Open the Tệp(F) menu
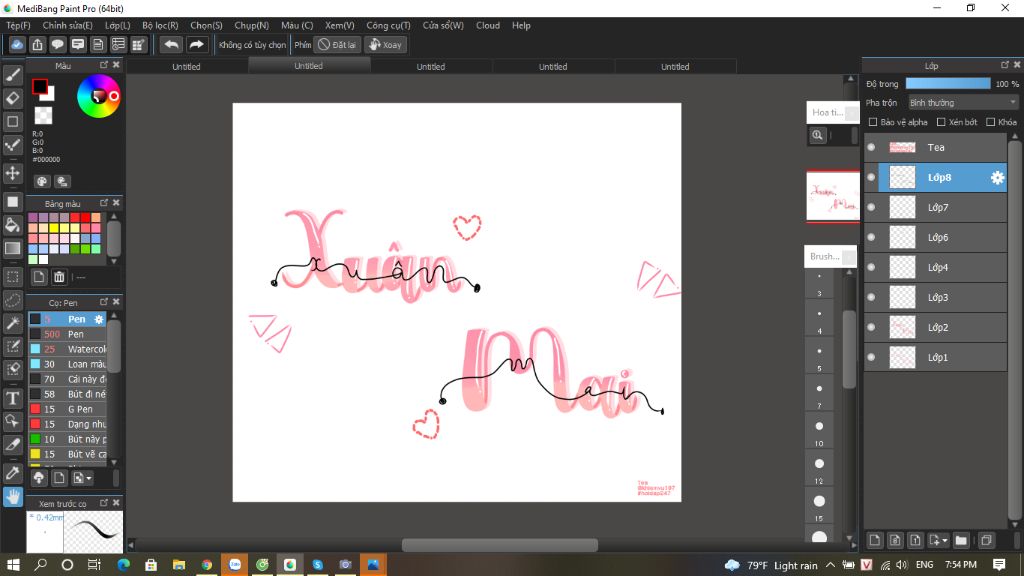Viewport: 1024px width, 576px height. point(18,25)
